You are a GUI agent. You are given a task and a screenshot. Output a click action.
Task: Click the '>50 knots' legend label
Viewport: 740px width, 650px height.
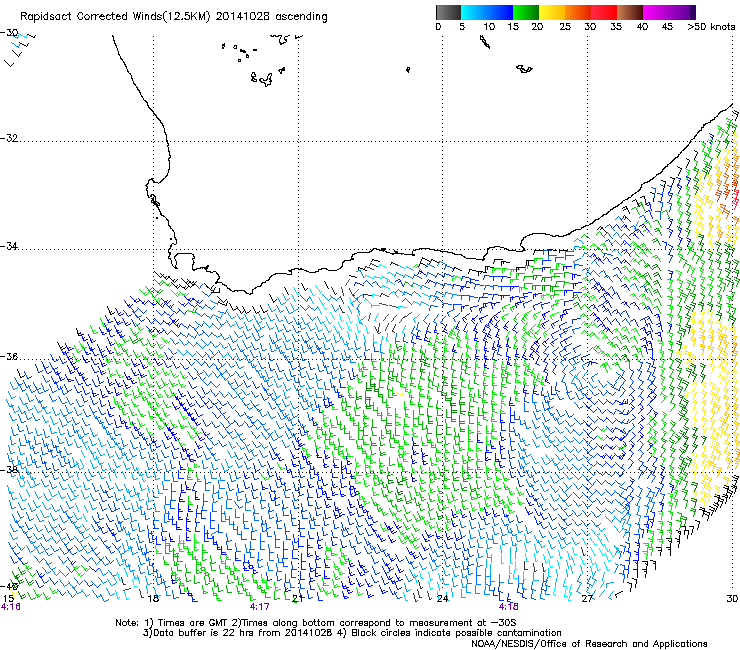[711, 26]
